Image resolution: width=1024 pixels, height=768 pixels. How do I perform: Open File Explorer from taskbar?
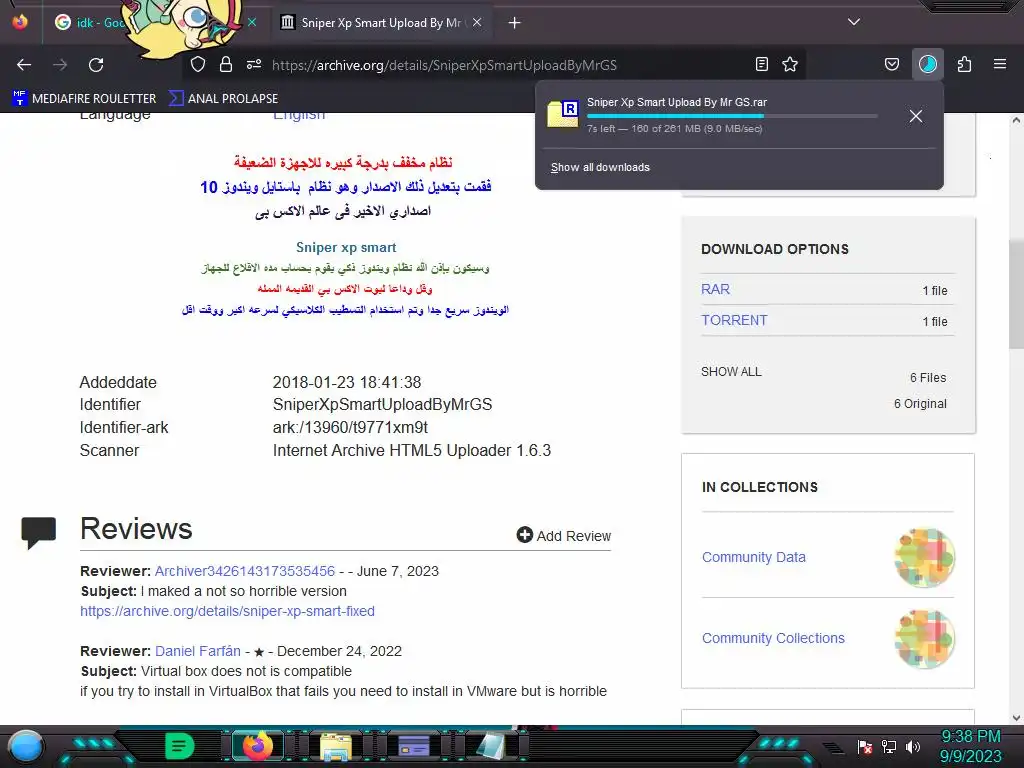pyautogui.click(x=336, y=747)
